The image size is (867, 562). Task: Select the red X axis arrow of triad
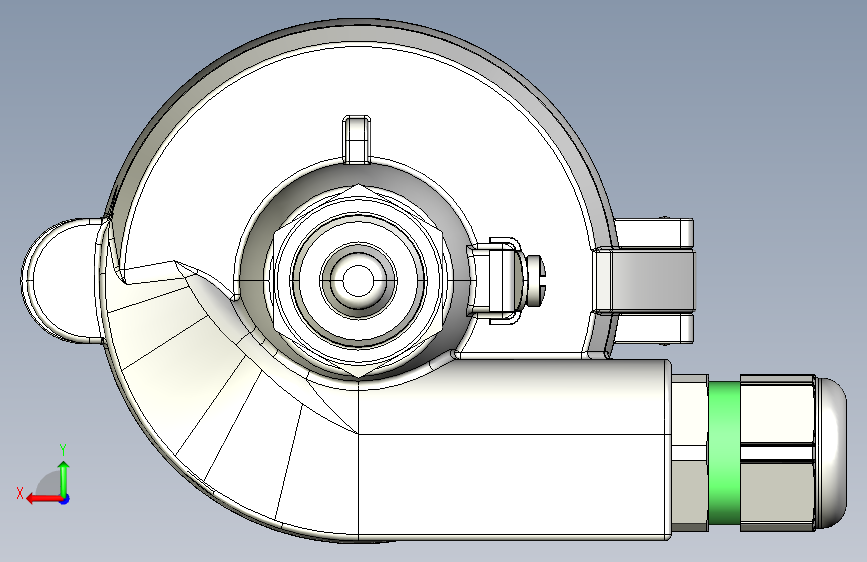pos(43,499)
